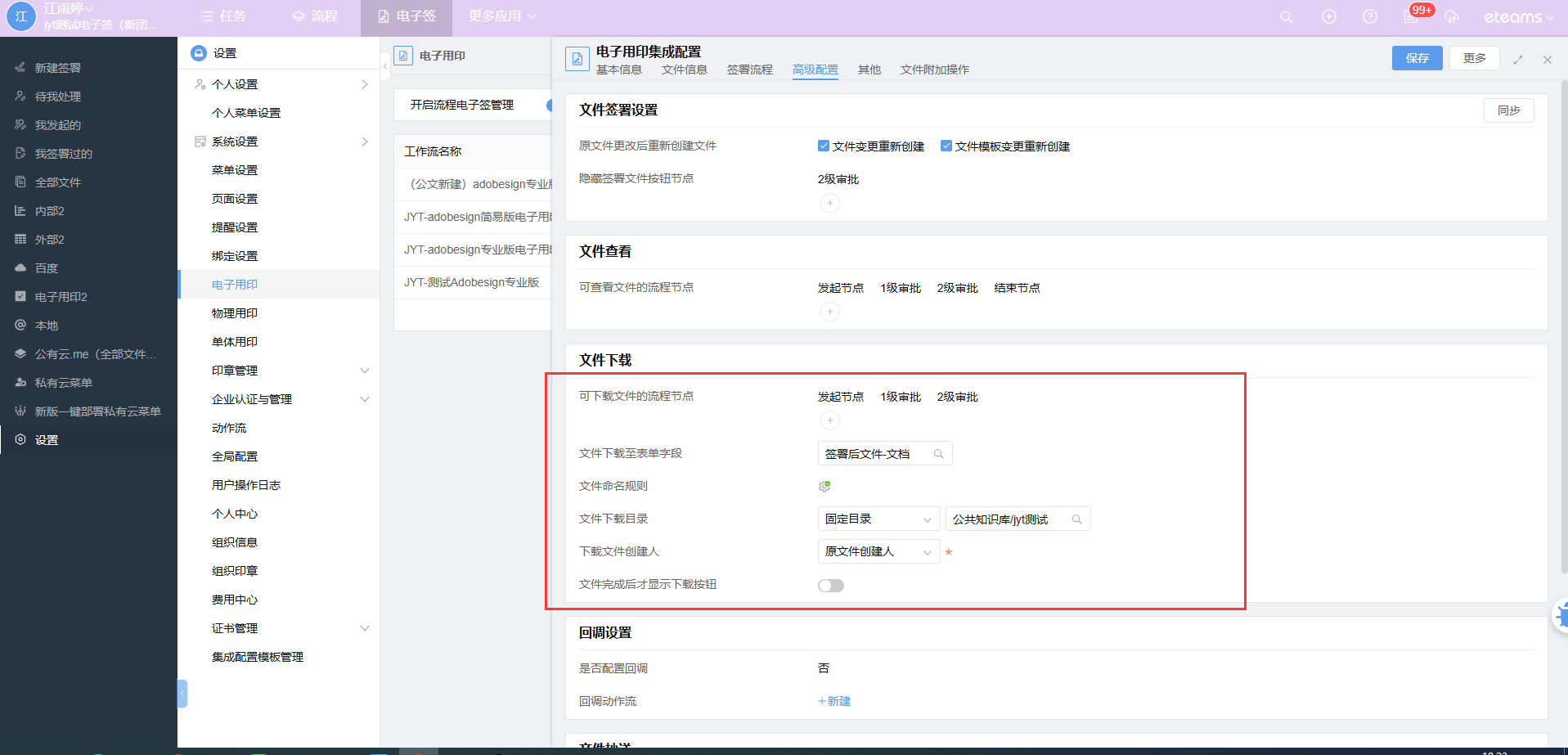
Task: Click search icon in 公共知识库/jyt测试 field
Action: tap(1077, 519)
